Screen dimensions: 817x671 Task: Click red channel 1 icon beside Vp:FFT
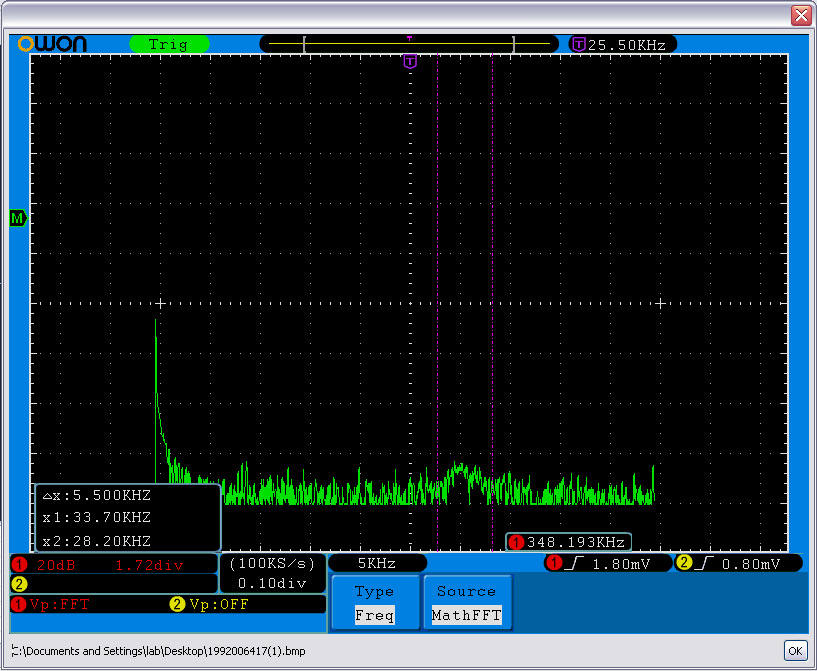pyautogui.click(x=19, y=605)
